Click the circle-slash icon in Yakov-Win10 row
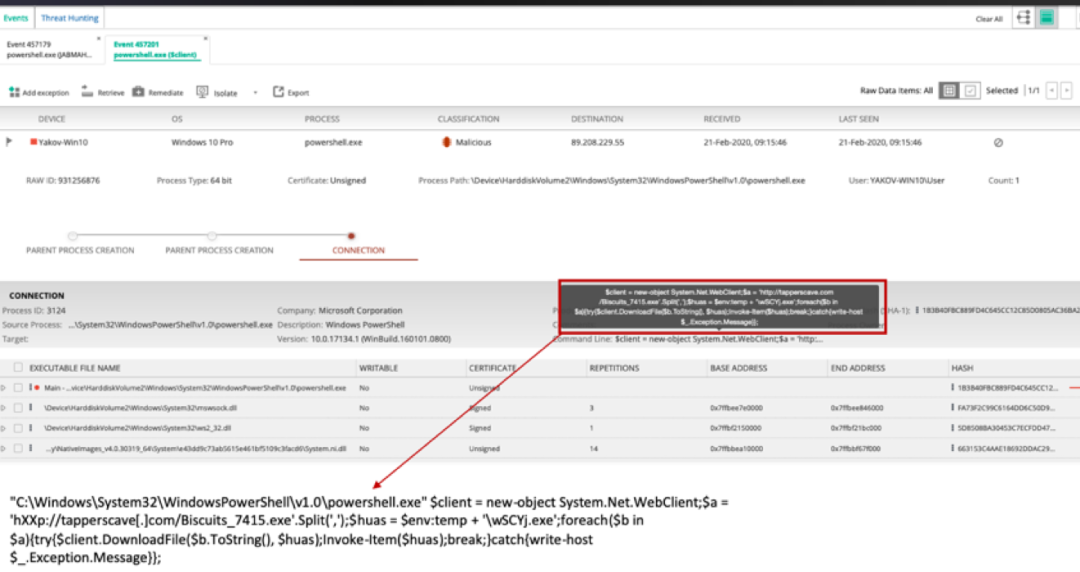This screenshot has width=1080, height=572. (998, 143)
